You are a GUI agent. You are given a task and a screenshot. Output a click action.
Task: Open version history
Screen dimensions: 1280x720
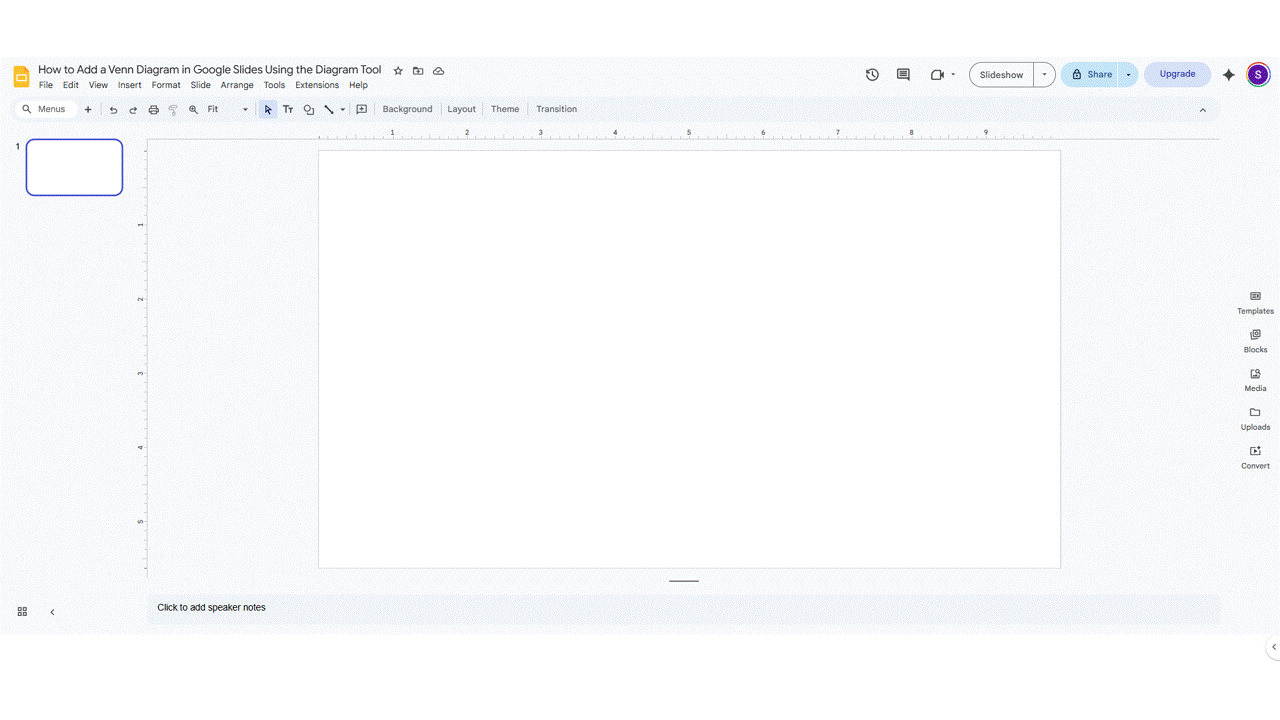point(871,74)
